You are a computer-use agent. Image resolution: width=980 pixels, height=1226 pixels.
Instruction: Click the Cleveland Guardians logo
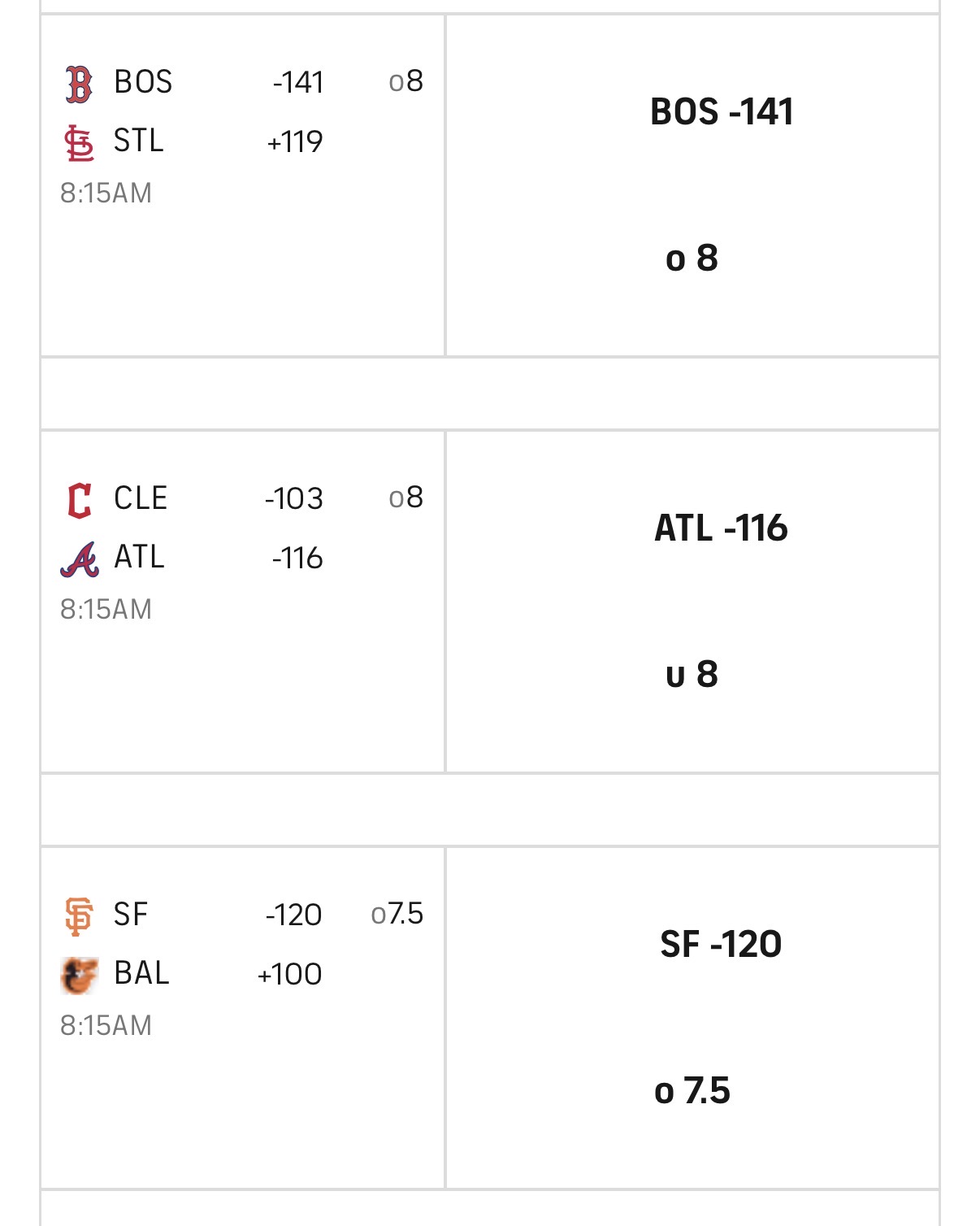79,500
